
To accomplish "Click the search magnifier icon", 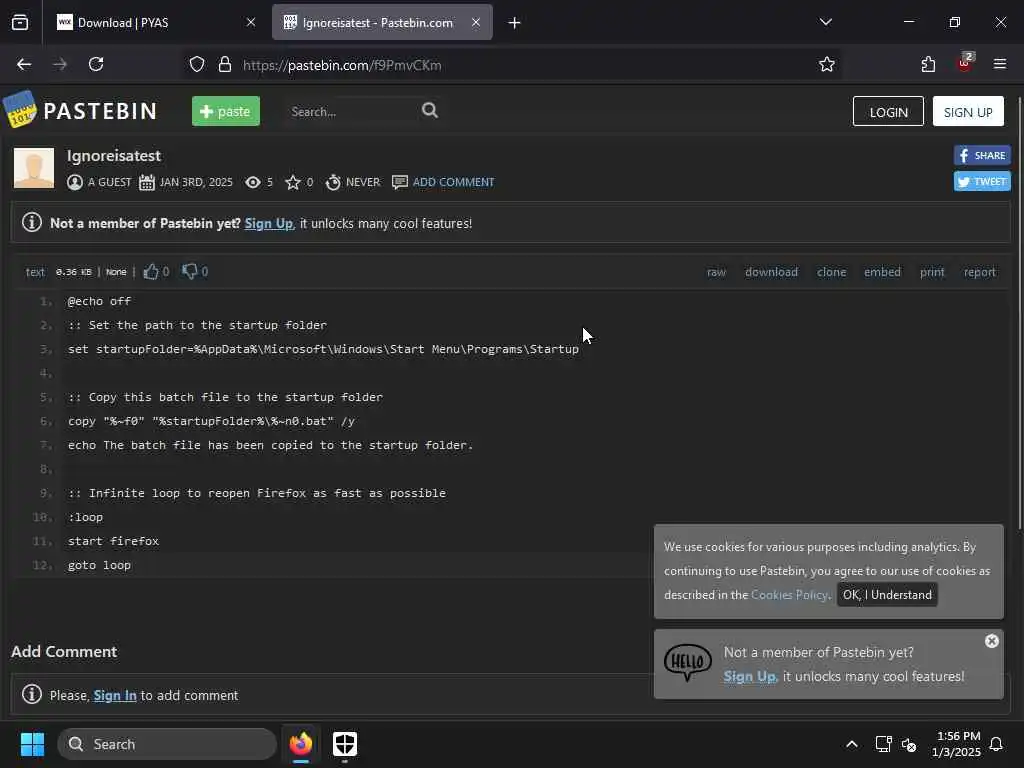I will point(430,110).
